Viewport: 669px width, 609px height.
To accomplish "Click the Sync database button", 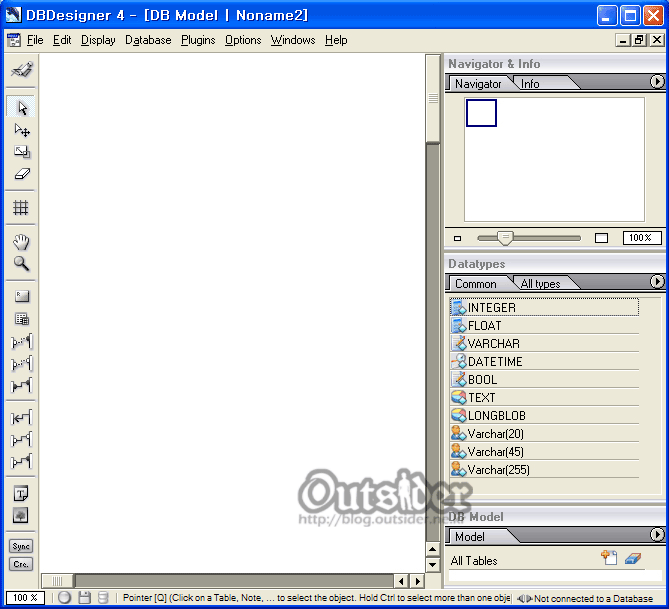I will click(x=21, y=546).
